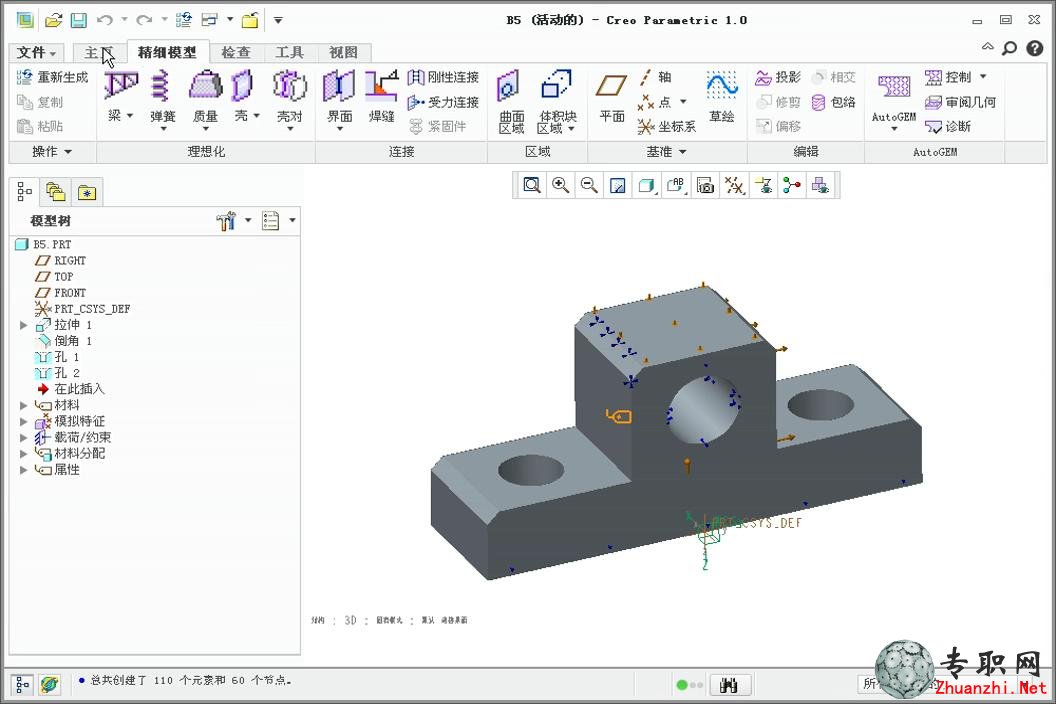Viewport: 1056px width, 704px height.
Task: Click the Repaint screen icon
Action: pos(618,185)
